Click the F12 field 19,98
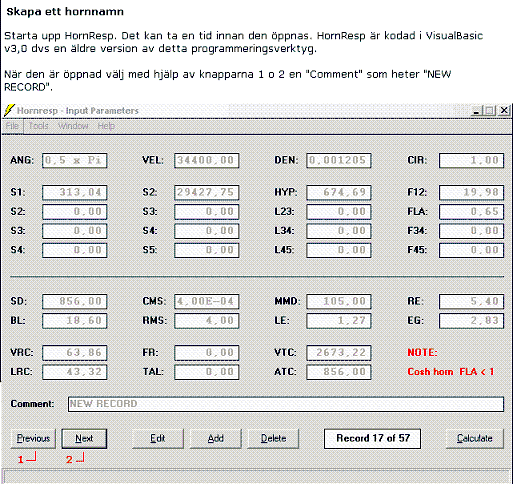This screenshot has width=513, height=484. pos(471,192)
